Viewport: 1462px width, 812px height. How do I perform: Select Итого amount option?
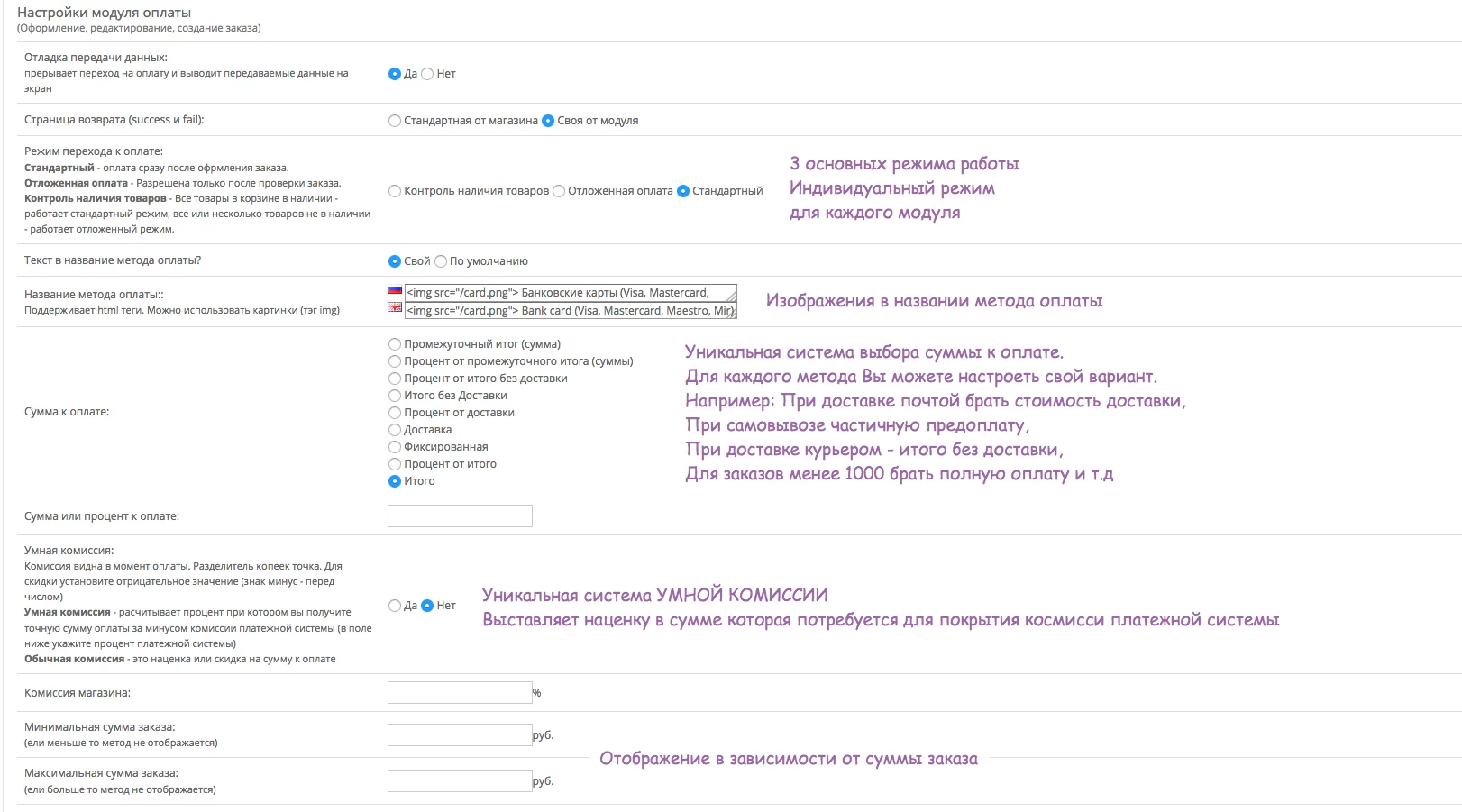point(394,481)
